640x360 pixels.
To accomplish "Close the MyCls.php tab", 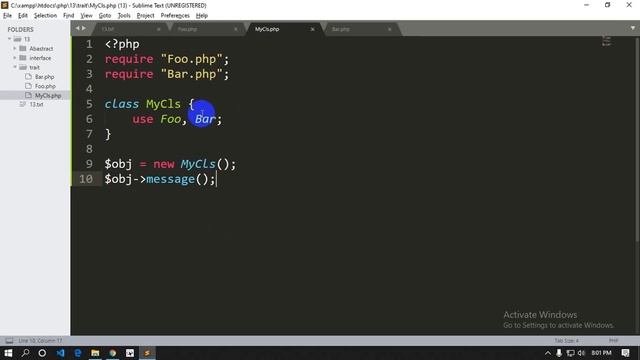I will (x=313, y=29).
